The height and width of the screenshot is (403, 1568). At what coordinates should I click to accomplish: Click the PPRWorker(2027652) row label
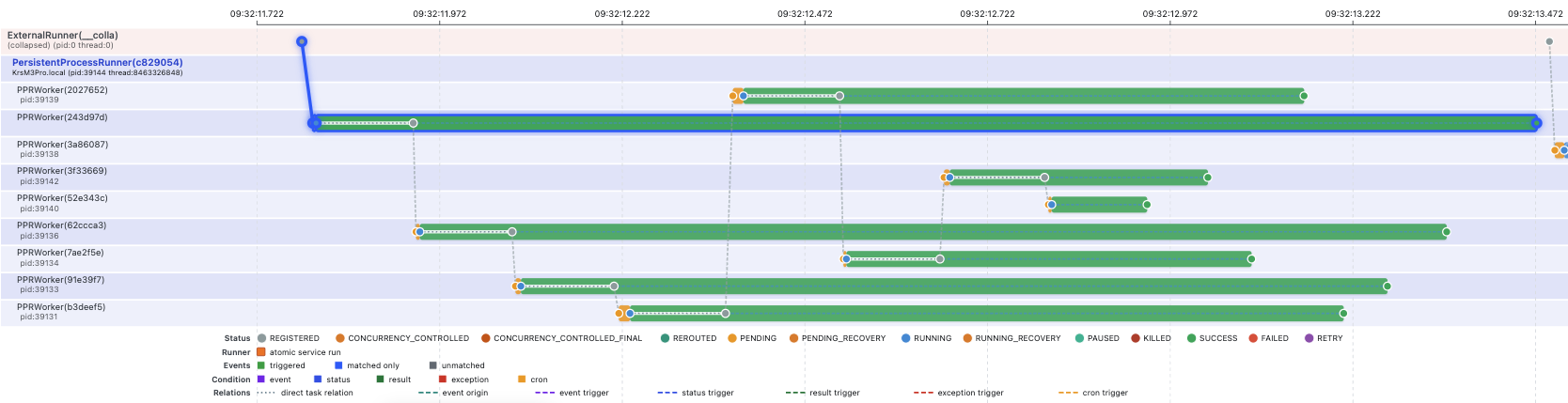click(x=62, y=90)
